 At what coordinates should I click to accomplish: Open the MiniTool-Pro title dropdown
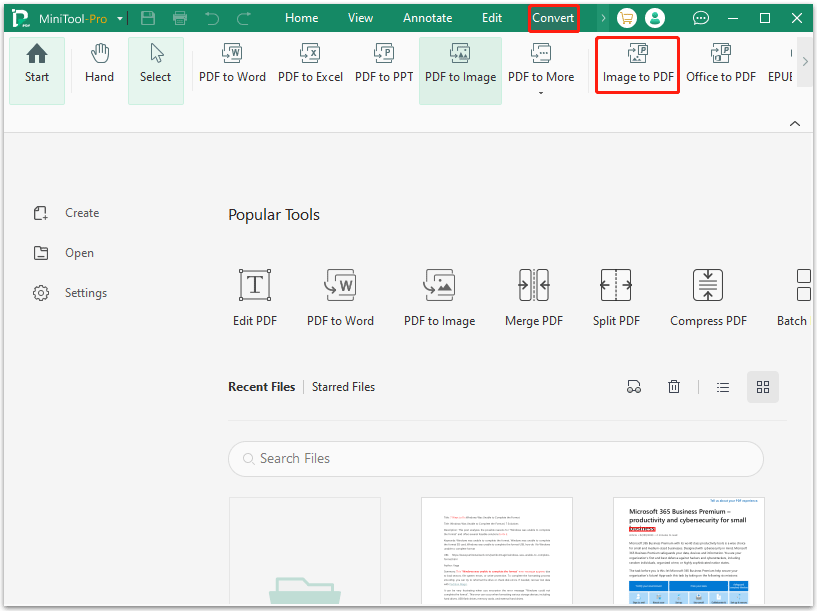coord(119,17)
